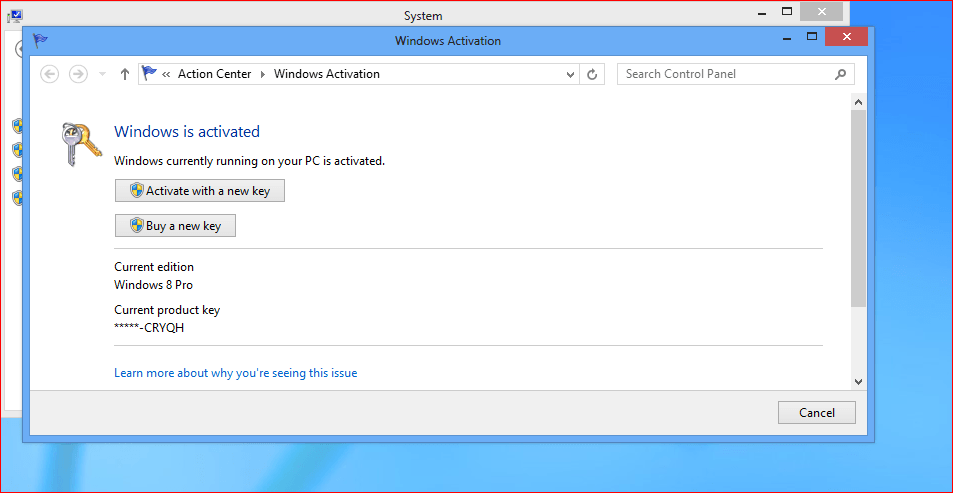953x493 pixels.
Task: Click the 'Current edition' label
Action: 154,267
